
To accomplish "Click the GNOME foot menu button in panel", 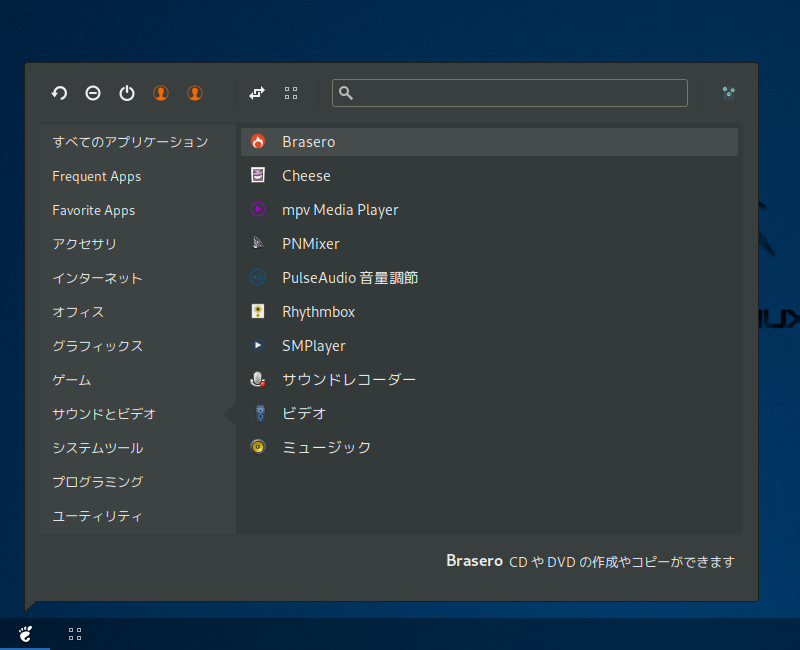I will [25, 634].
